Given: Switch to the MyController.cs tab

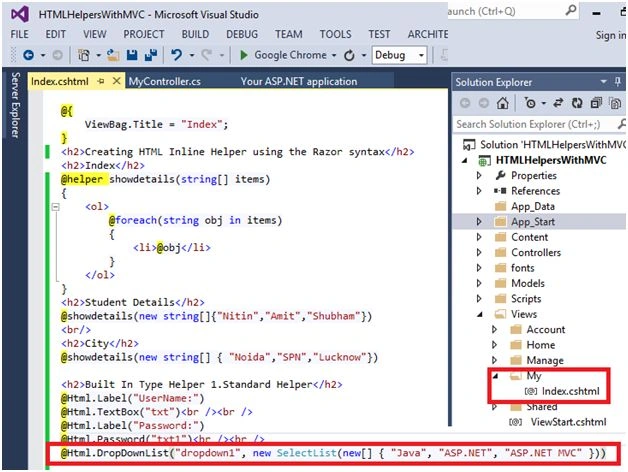Looking at the screenshot, I should pyautogui.click(x=165, y=81).
